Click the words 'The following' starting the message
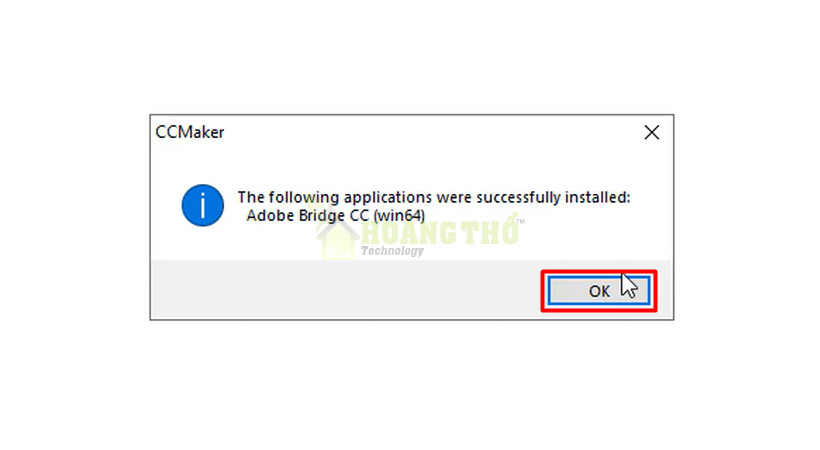Viewport: 820px width, 450px height. click(x=289, y=197)
